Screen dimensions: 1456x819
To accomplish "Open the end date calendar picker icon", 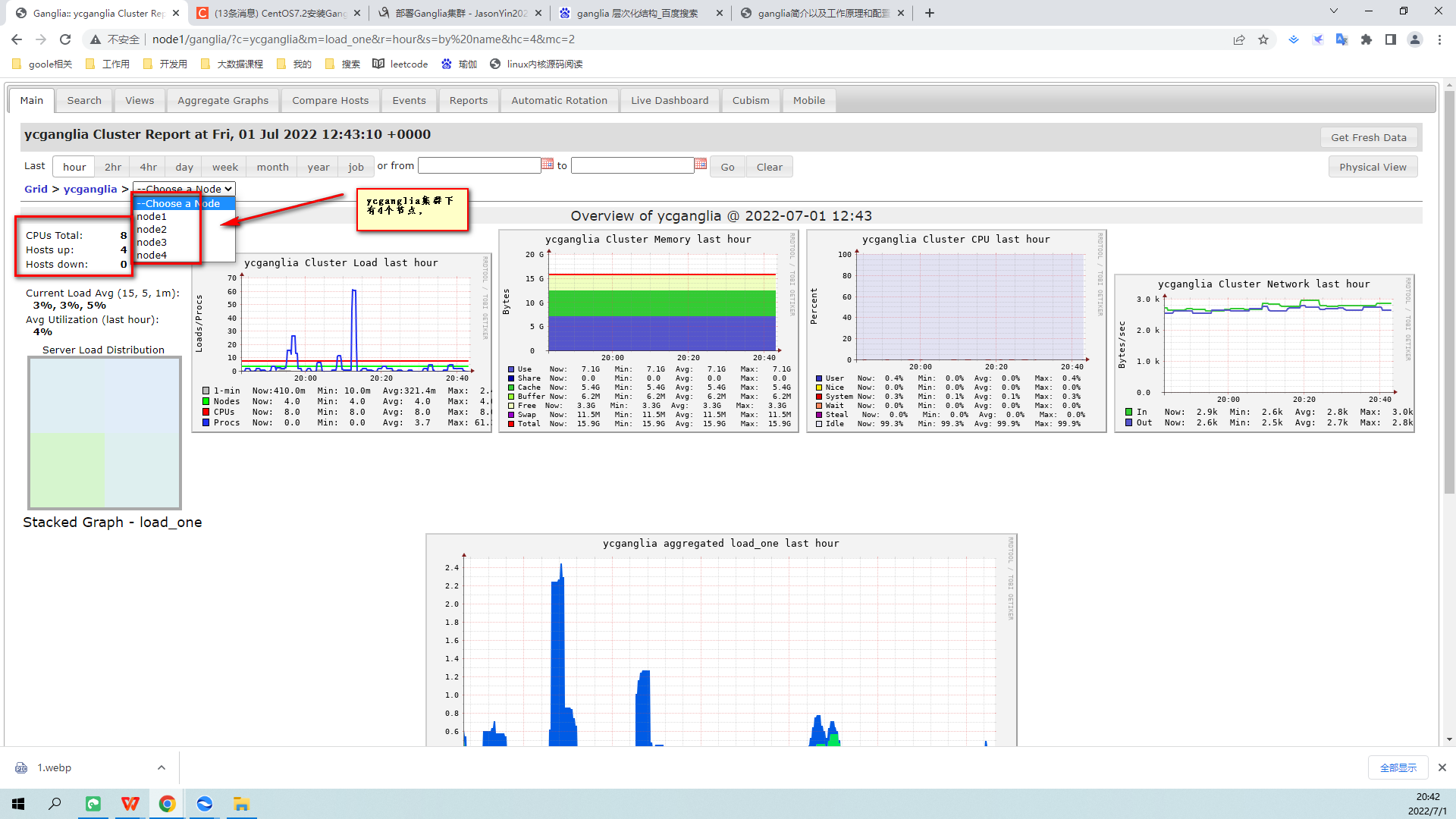I will tap(700, 164).
